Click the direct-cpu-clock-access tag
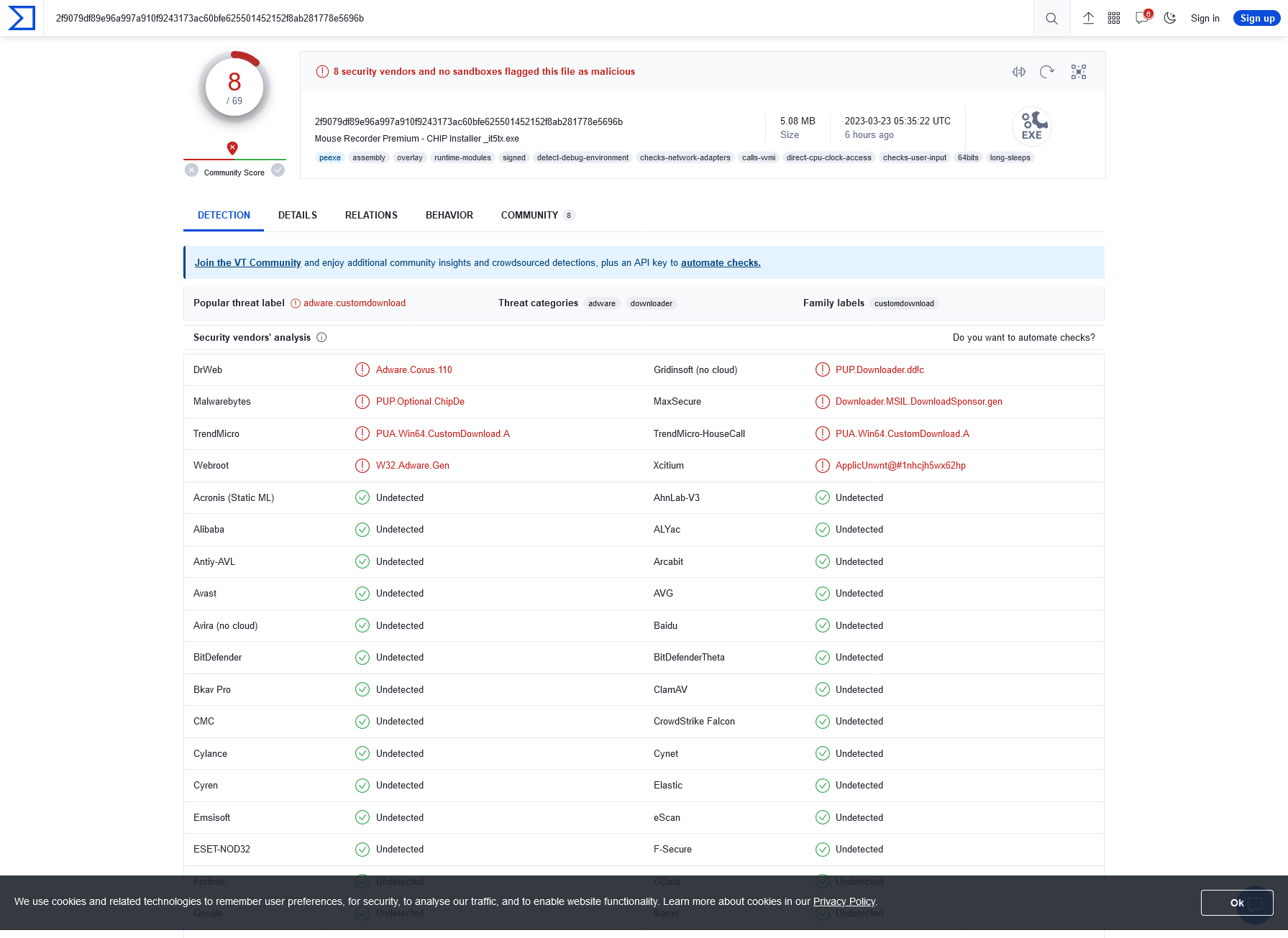The width and height of the screenshot is (1288, 938). (829, 158)
